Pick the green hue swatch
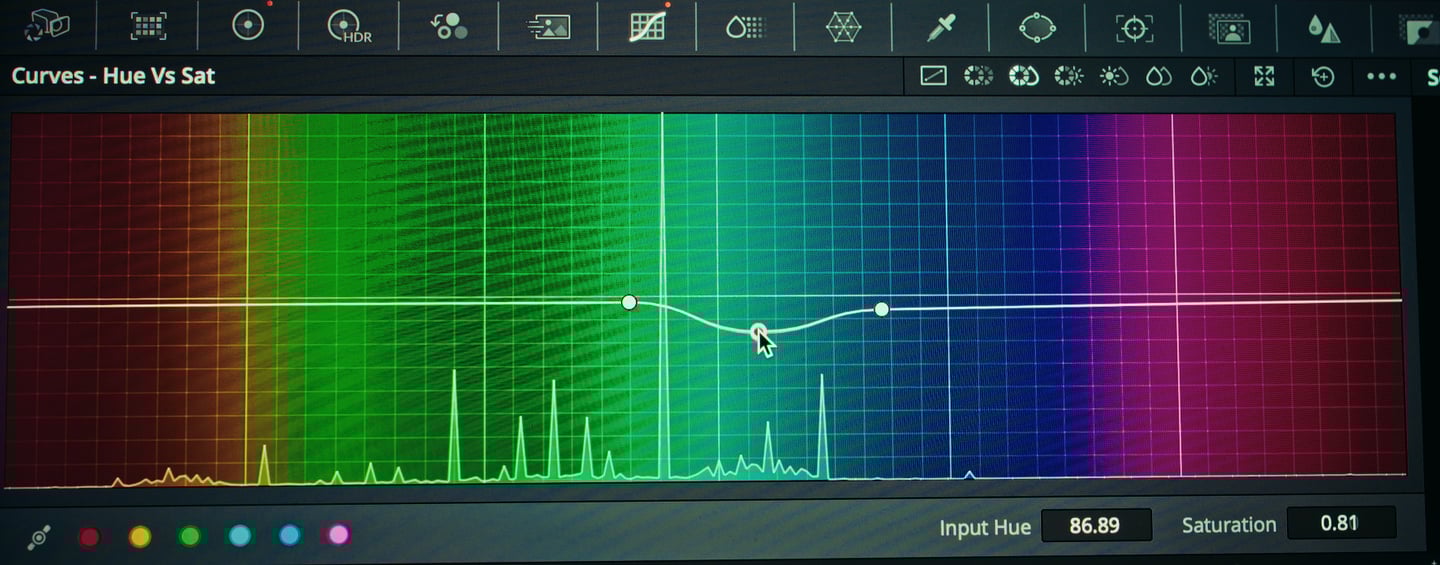Viewport: 1440px width, 565px height. (190, 537)
